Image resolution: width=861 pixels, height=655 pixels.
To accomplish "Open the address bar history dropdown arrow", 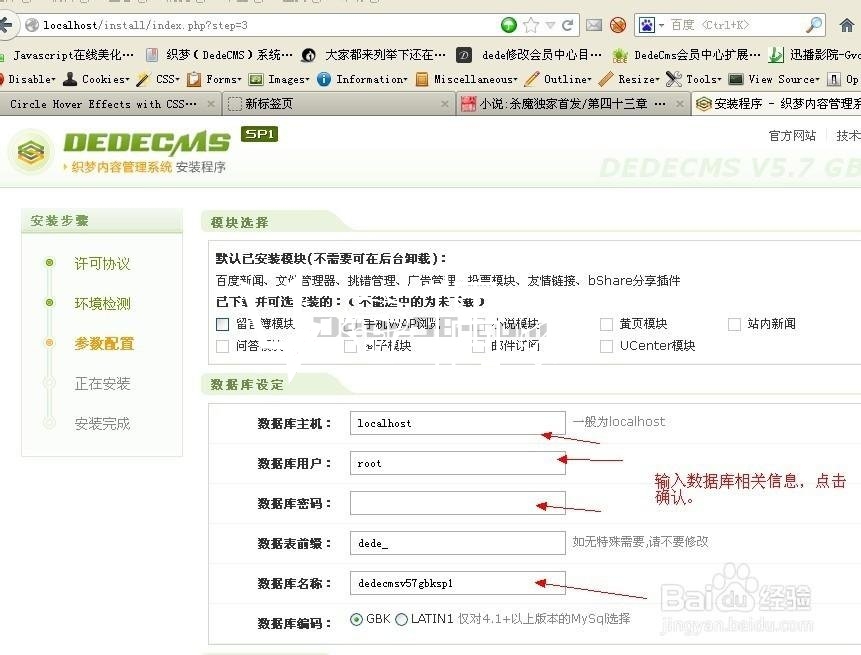I will [550, 25].
